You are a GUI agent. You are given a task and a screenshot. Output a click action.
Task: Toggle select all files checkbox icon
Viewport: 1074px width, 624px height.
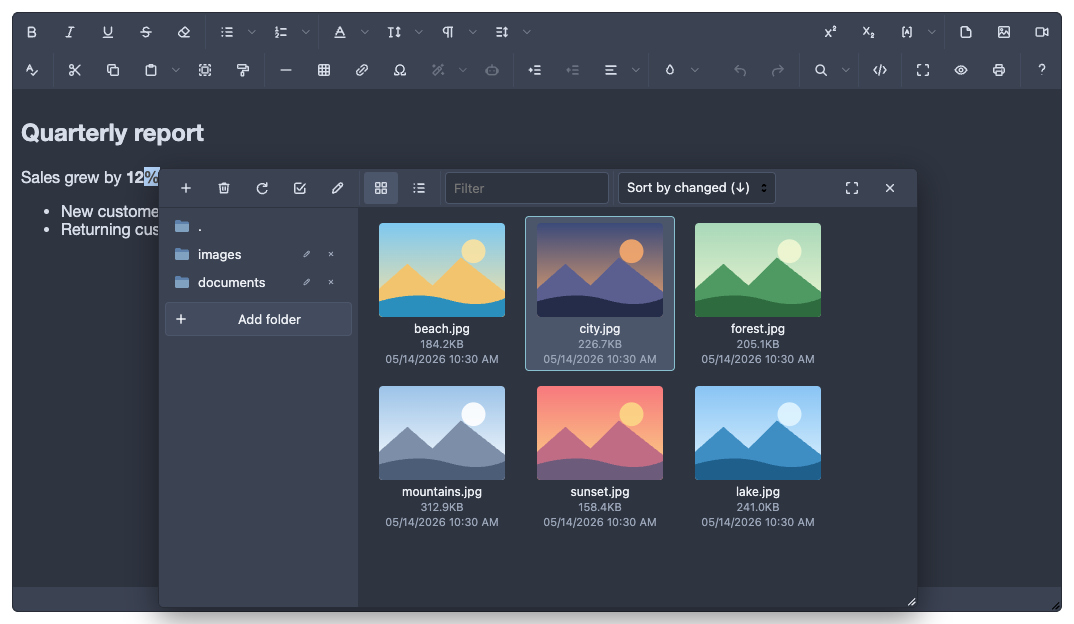[299, 188]
